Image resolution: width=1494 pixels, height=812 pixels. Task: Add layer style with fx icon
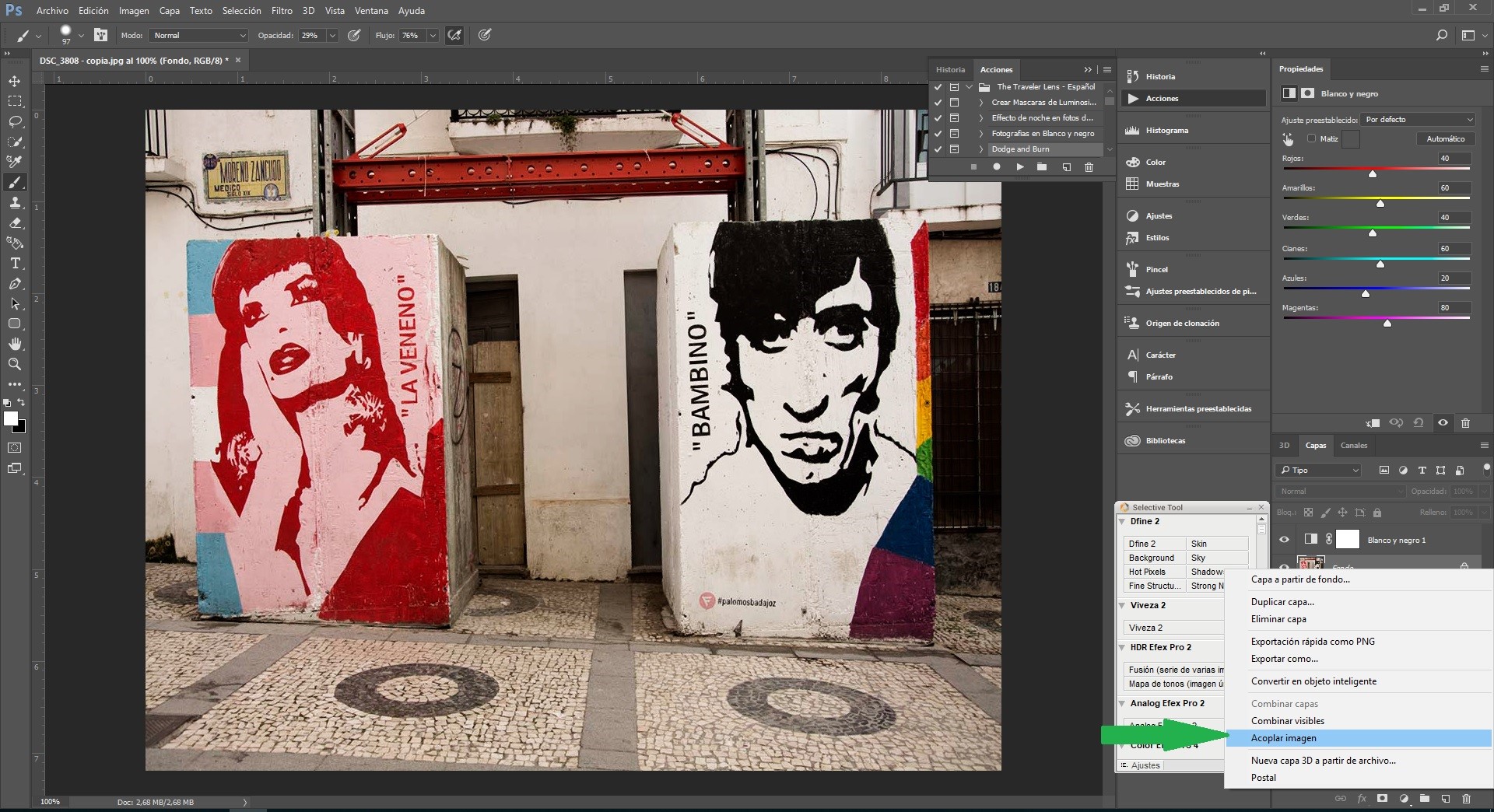pyautogui.click(x=1362, y=799)
